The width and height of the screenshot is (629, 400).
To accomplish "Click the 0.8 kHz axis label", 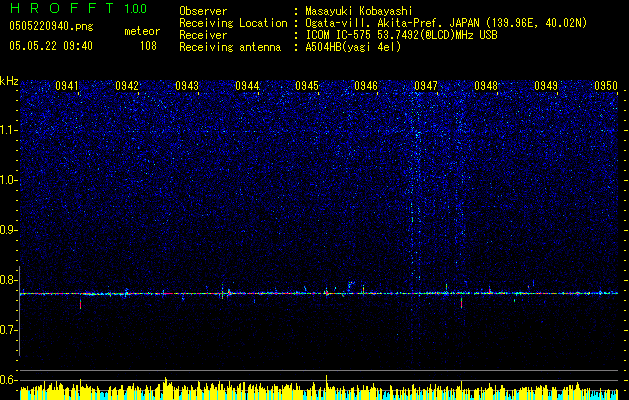I will pos(9,280).
